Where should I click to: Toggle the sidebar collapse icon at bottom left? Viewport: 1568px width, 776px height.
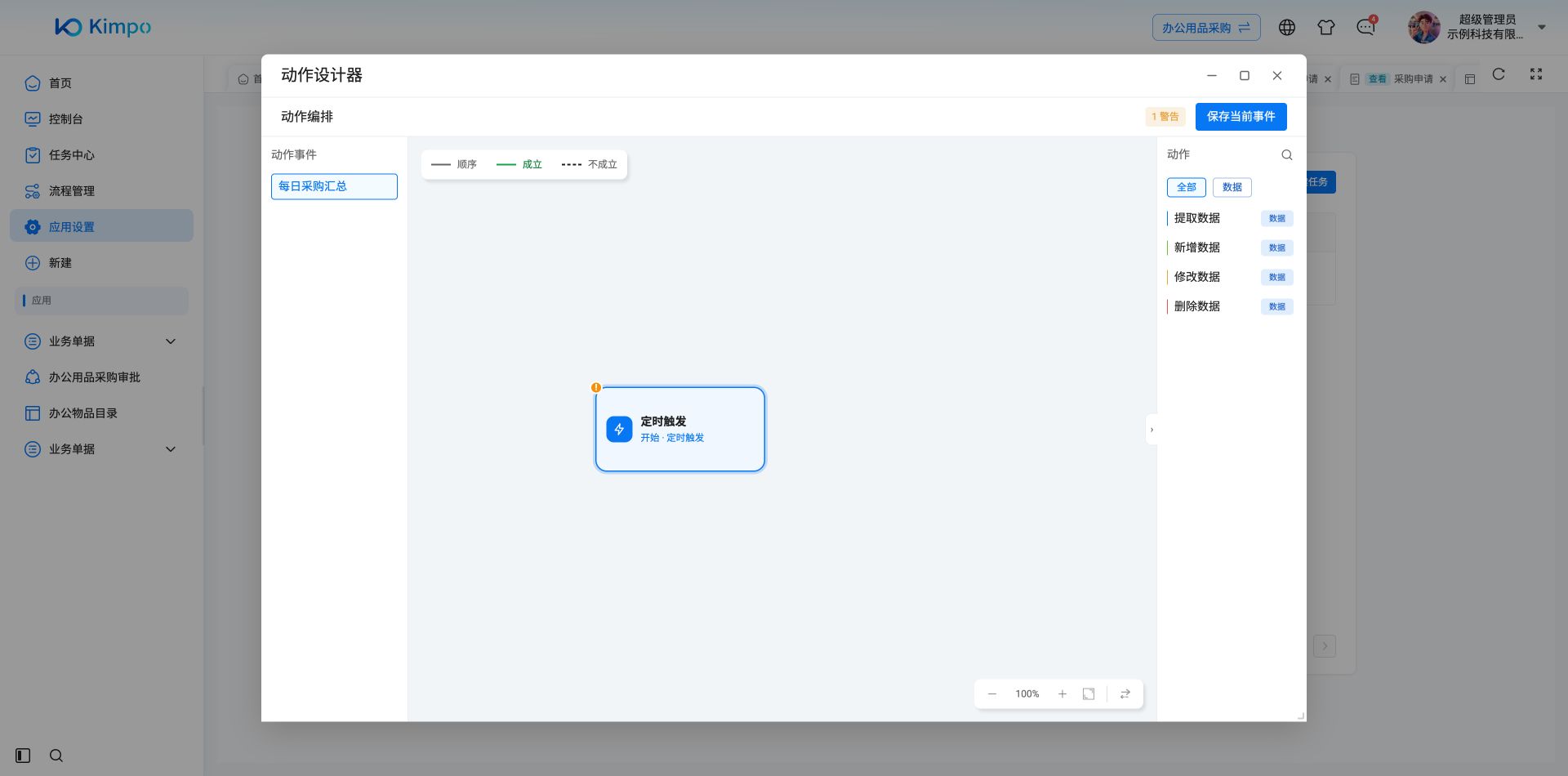(23, 756)
